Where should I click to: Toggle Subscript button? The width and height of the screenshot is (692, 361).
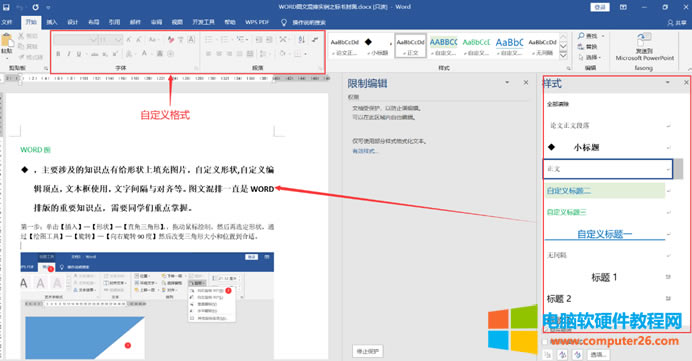105,54
